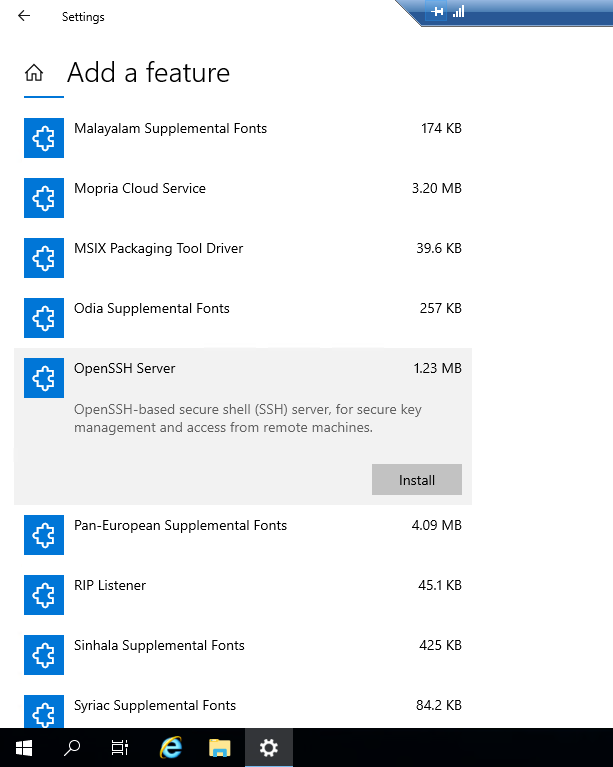This screenshot has width=613, height=767.
Task: Click the 4.09 MB size value
Action: click(437, 526)
